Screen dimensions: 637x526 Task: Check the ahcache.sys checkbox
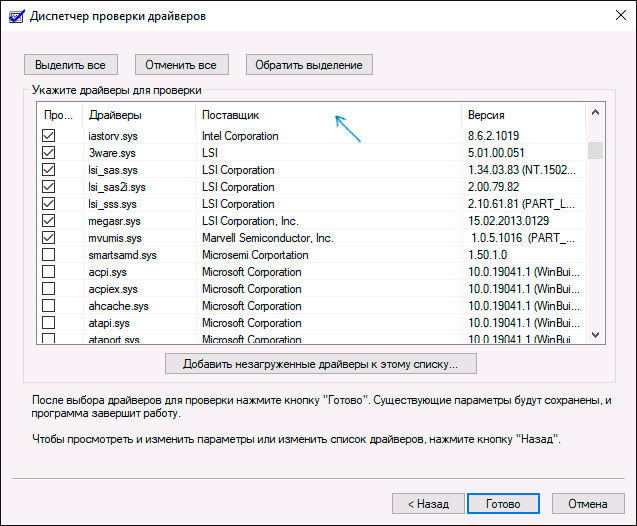coord(49,305)
